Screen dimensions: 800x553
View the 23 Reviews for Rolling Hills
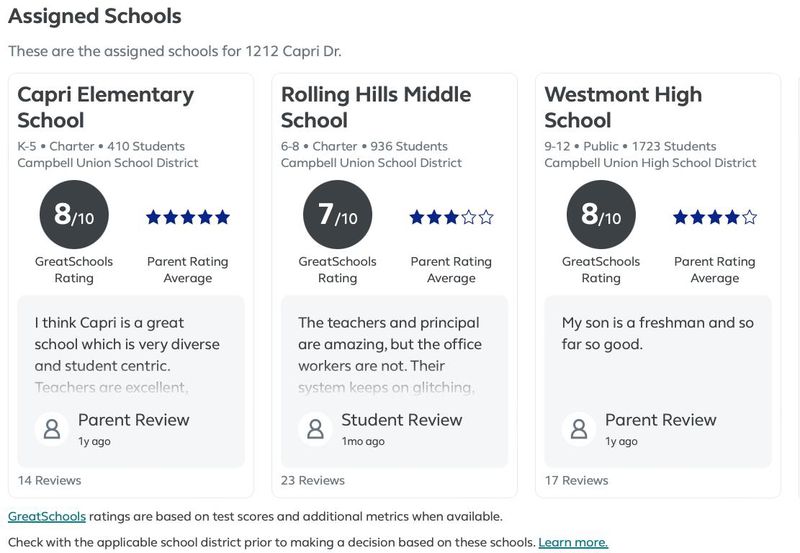pos(313,481)
